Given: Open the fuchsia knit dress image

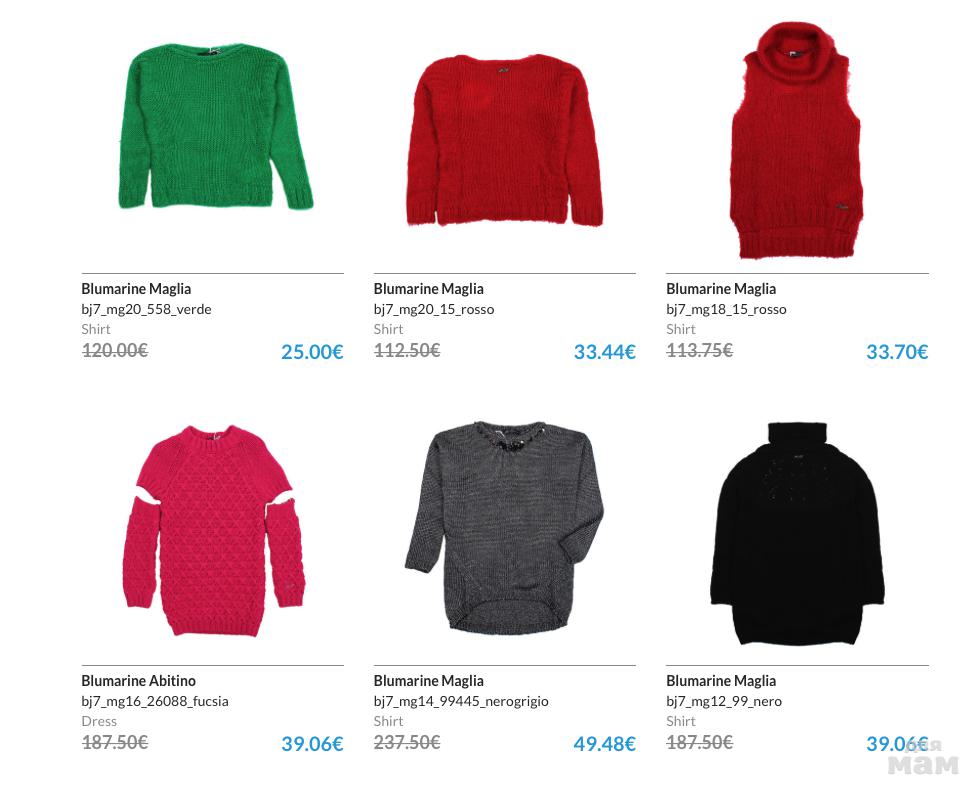Looking at the screenshot, I should [x=213, y=530].
